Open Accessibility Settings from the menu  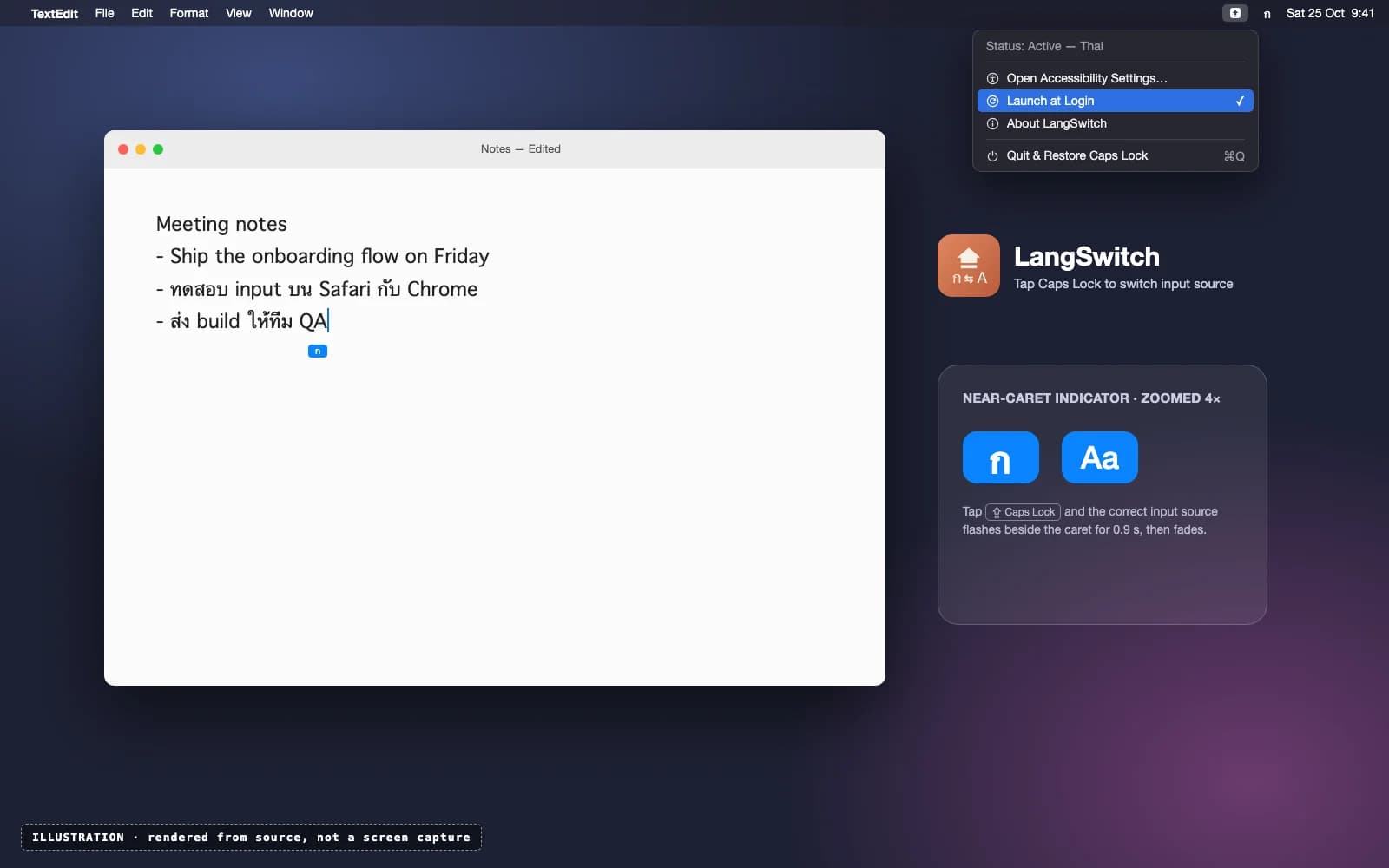pyautogui.click(x=1116, y=78)
